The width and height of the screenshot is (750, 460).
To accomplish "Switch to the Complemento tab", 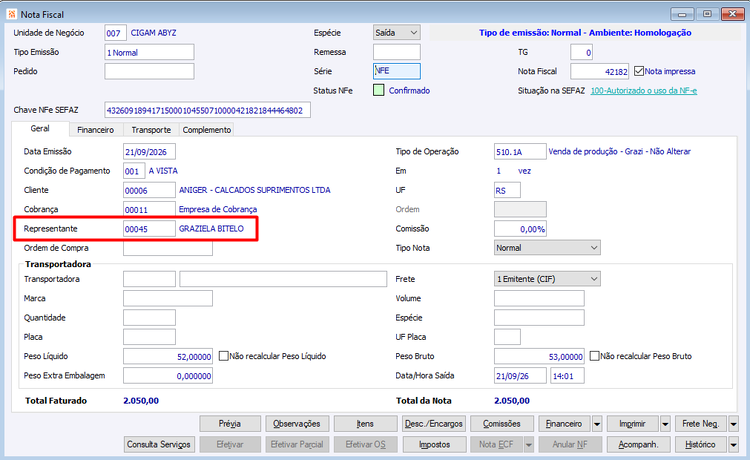I will tap(207, 130).
